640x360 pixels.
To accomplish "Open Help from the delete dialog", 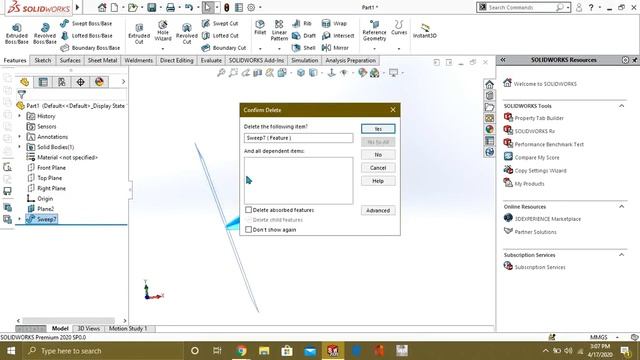I will (x=378, y=181).
